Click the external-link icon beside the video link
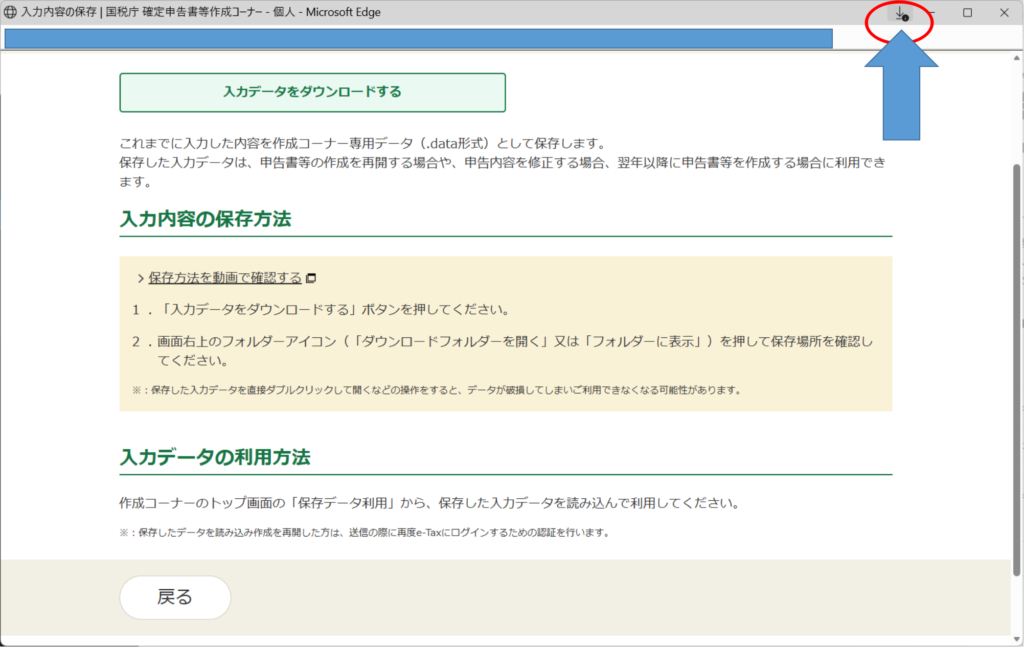 tap(311, 278)
